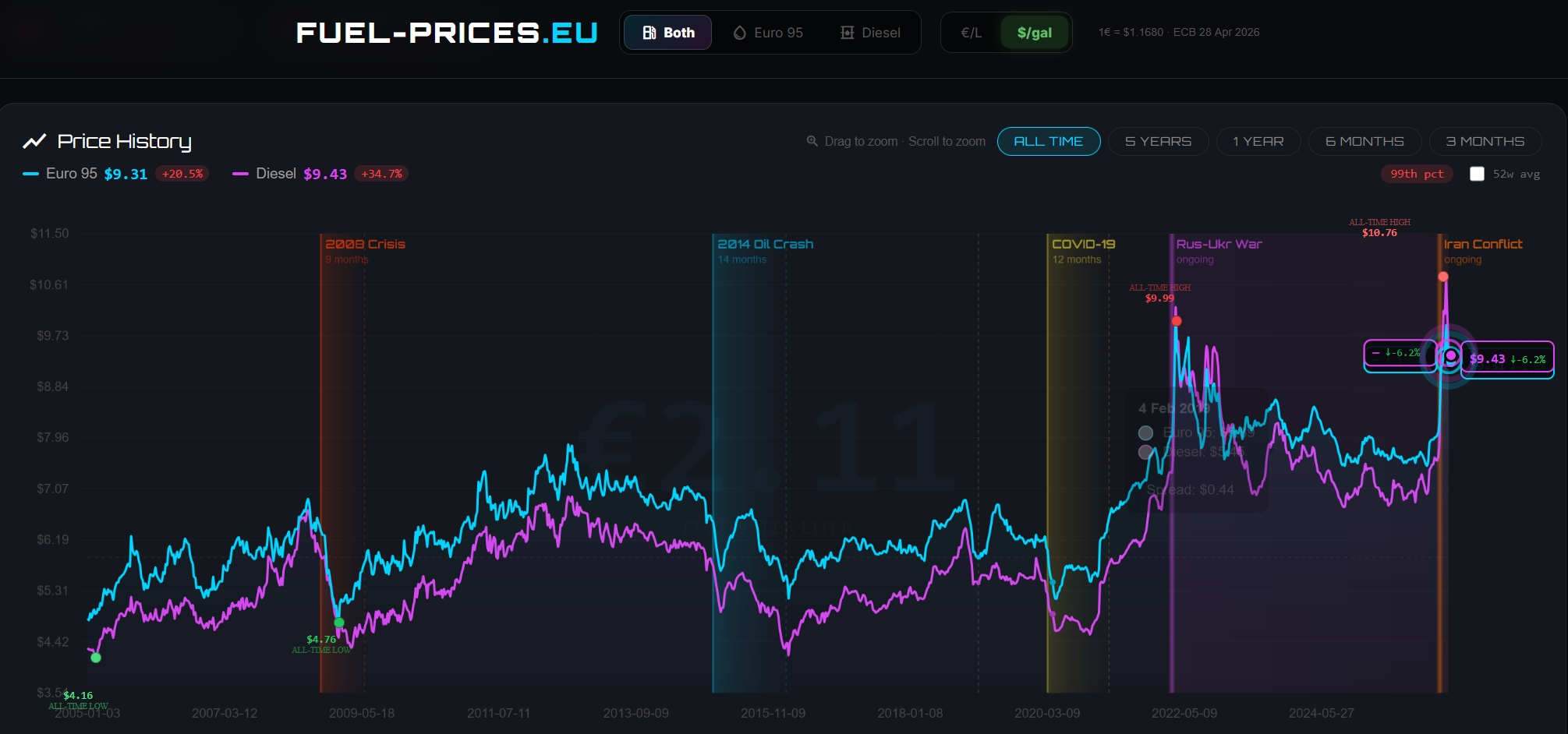Click the 2013-09-09 x-axis date label

(x=635, y=713)
